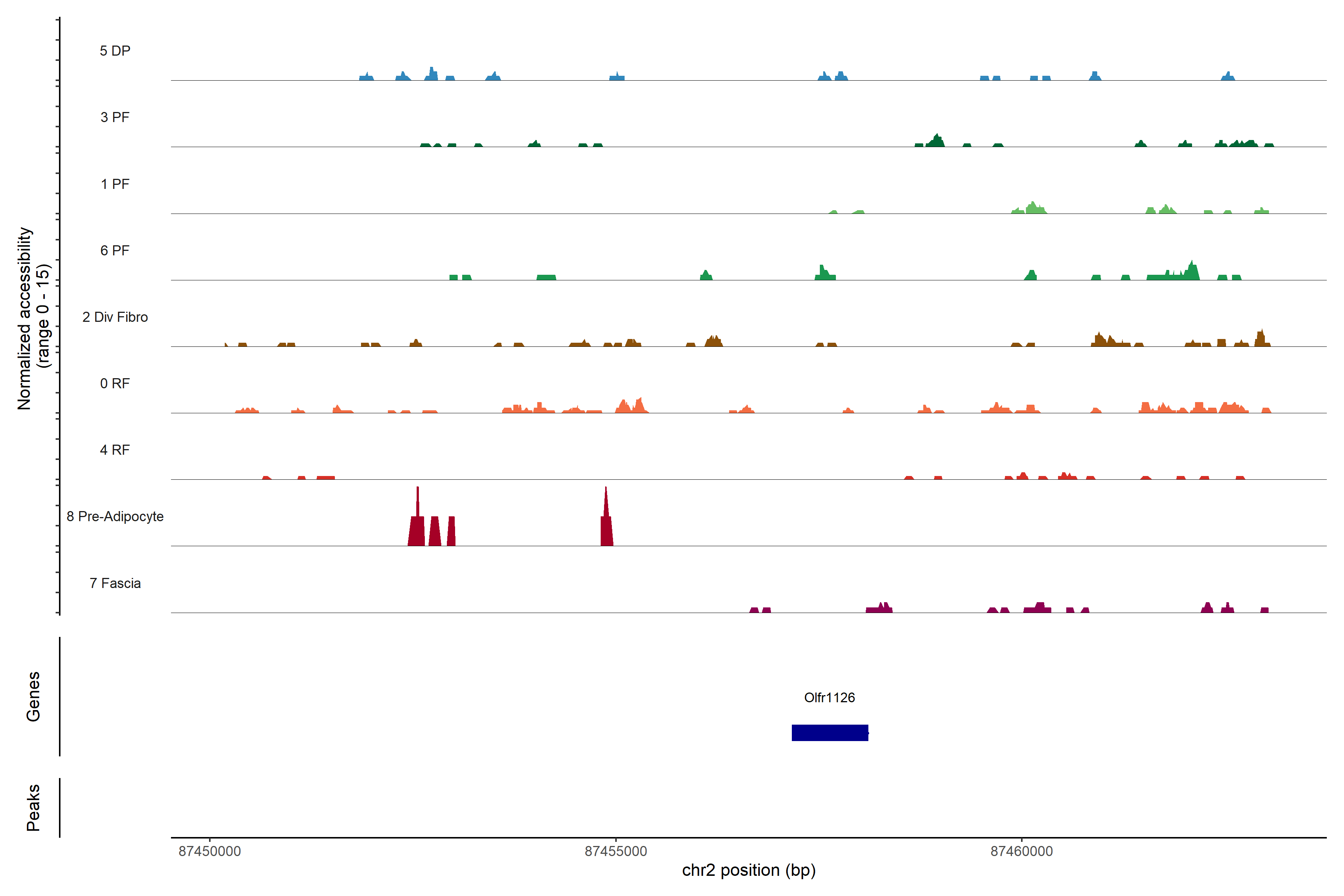The height and width of the screenshot is (896, 1344).
Task: Click the Olfr1126 gene label
Action: coord(829,698)
